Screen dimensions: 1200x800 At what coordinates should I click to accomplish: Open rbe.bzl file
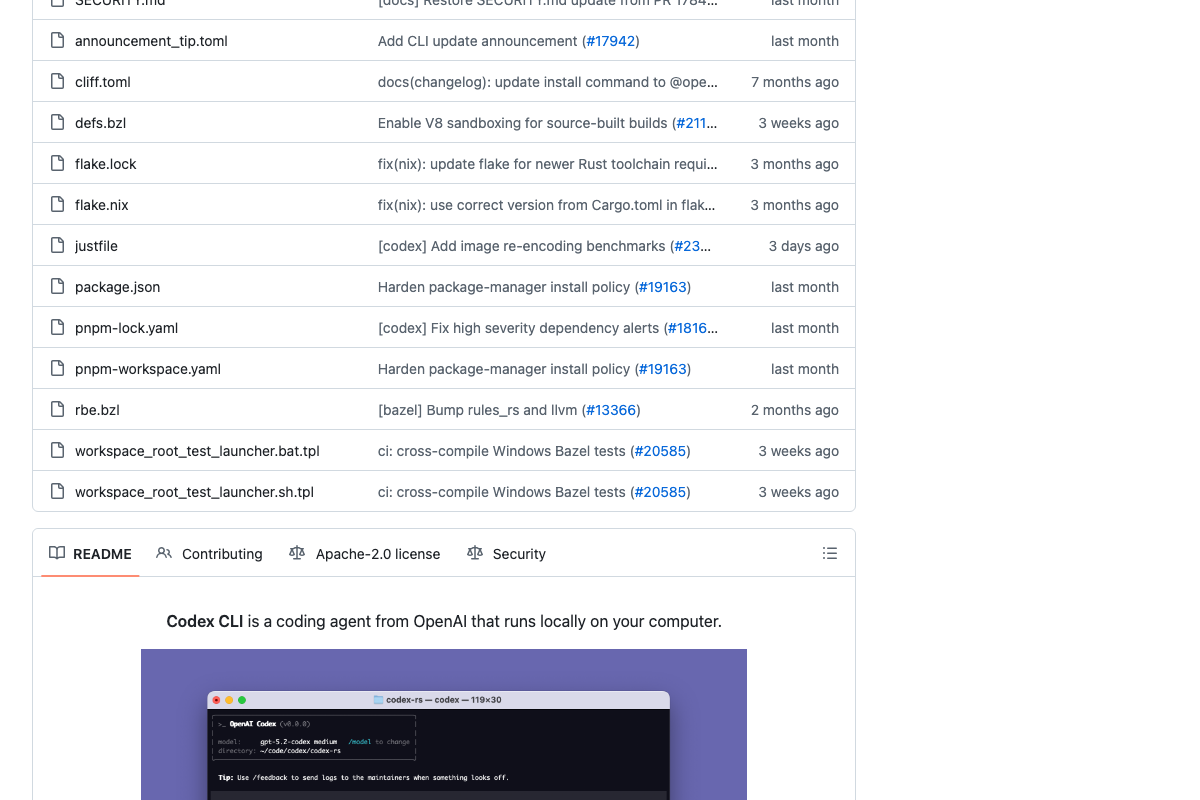[97, 410]
